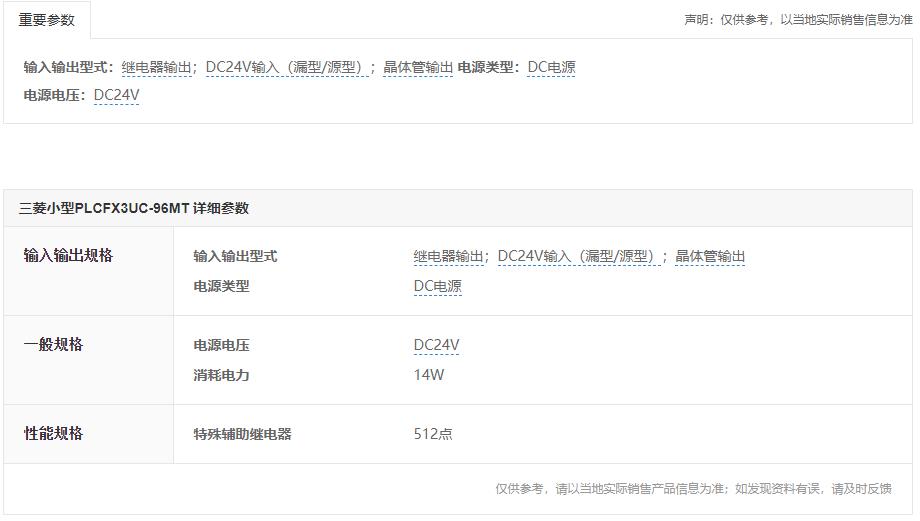Click the 输入输出规格 category heading
Screen dimensions: 920x521
(x=68, y=256)
